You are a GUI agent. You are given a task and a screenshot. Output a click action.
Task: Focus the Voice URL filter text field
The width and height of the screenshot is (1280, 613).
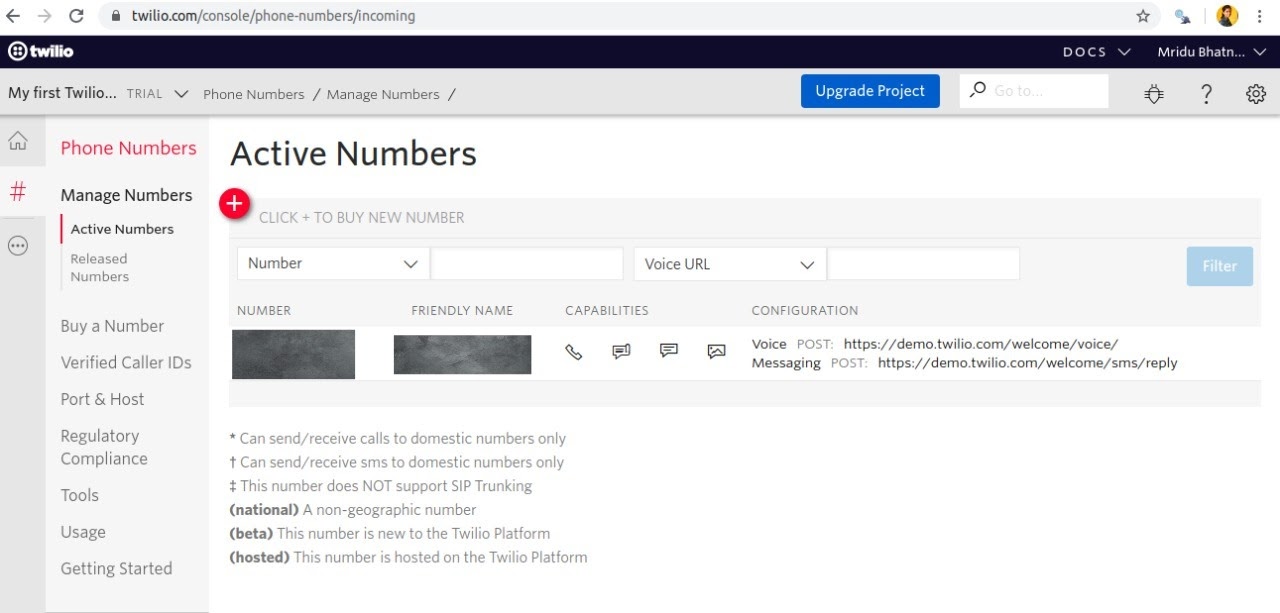tap(924, 264)
